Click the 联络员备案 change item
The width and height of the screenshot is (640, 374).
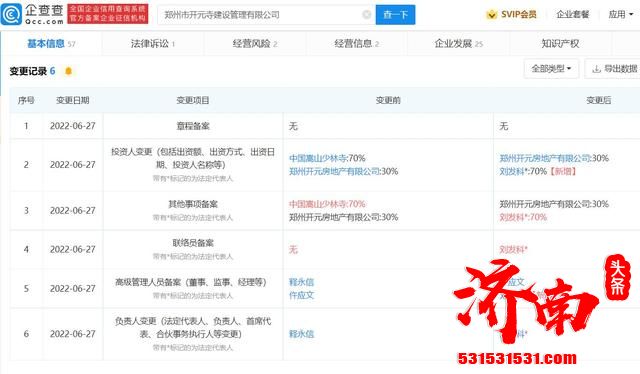click(193, 243)
